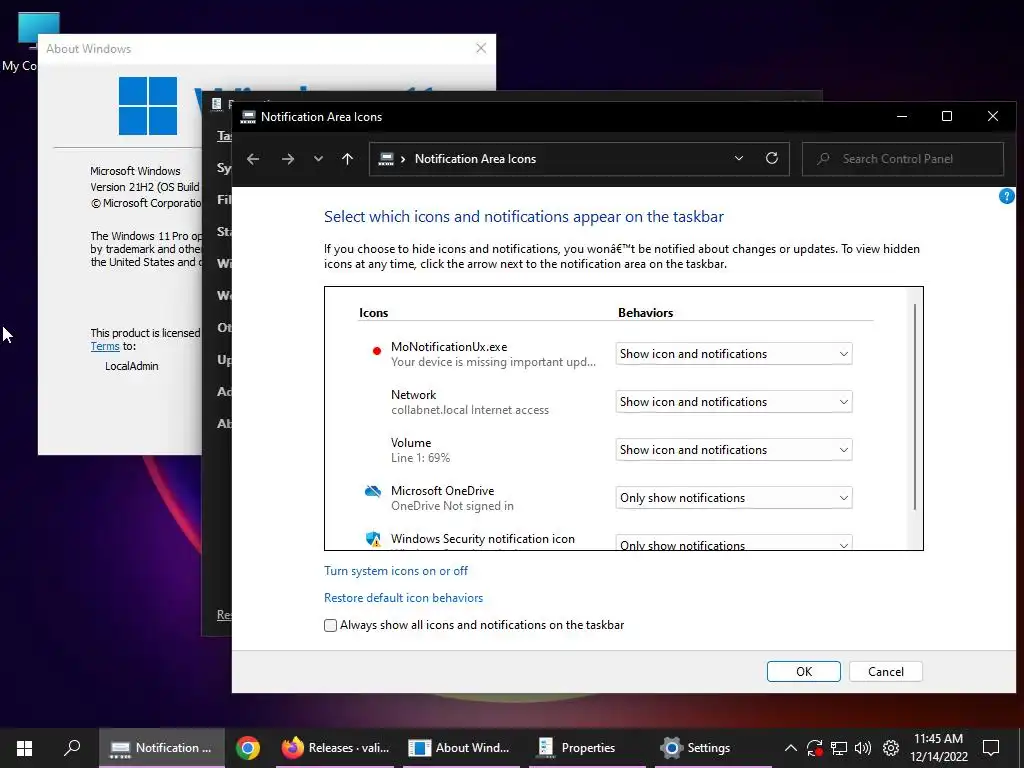The image size is (1024, 768).
Task: Click the address bar Control Panel icon
Action: 386,159
